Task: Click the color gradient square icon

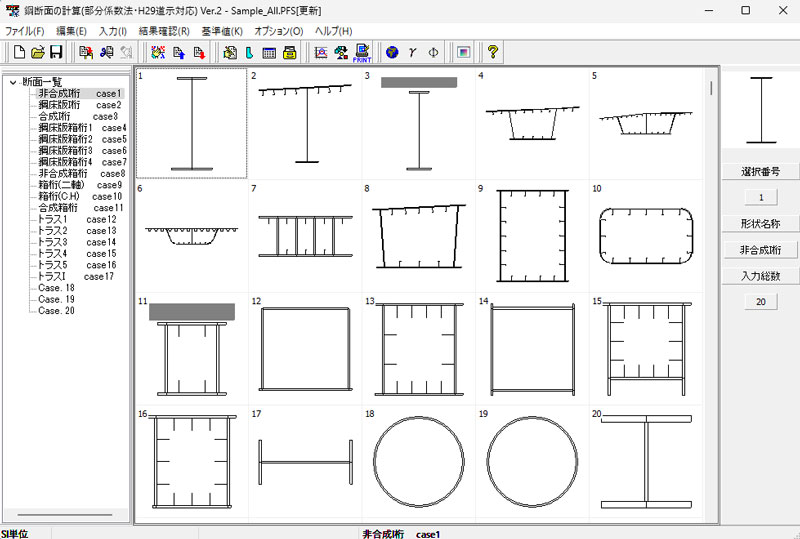Action: pos(463,52)
